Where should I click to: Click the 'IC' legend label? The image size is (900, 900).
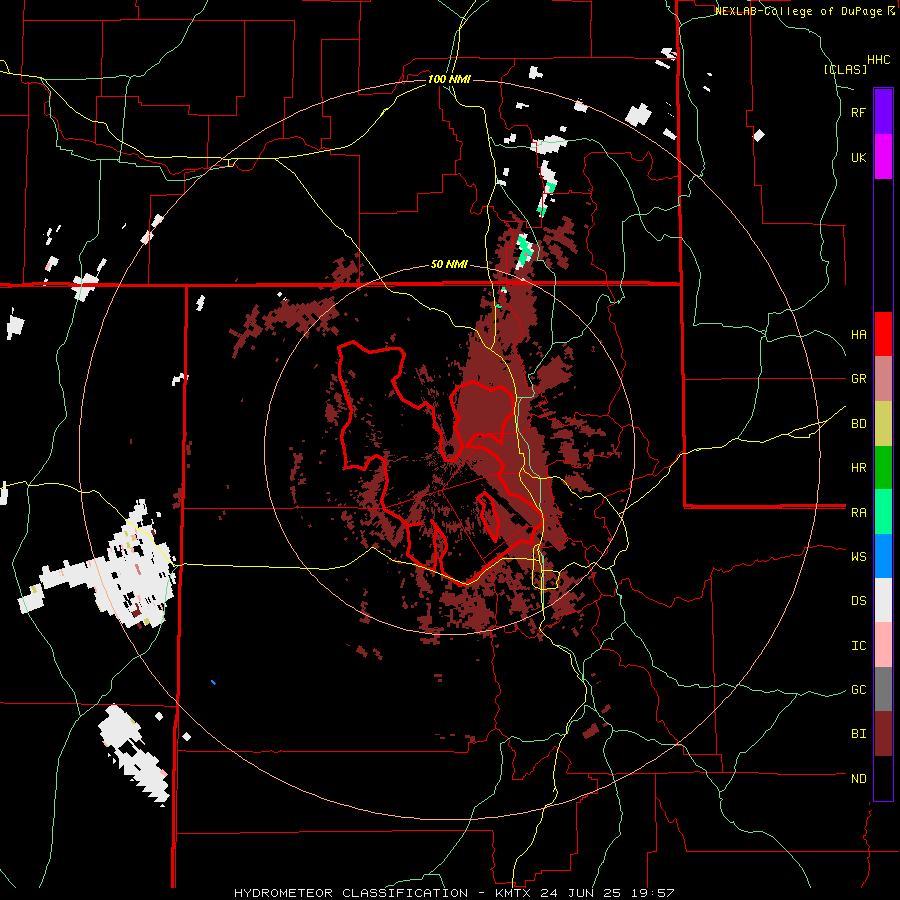coord(859,646)
